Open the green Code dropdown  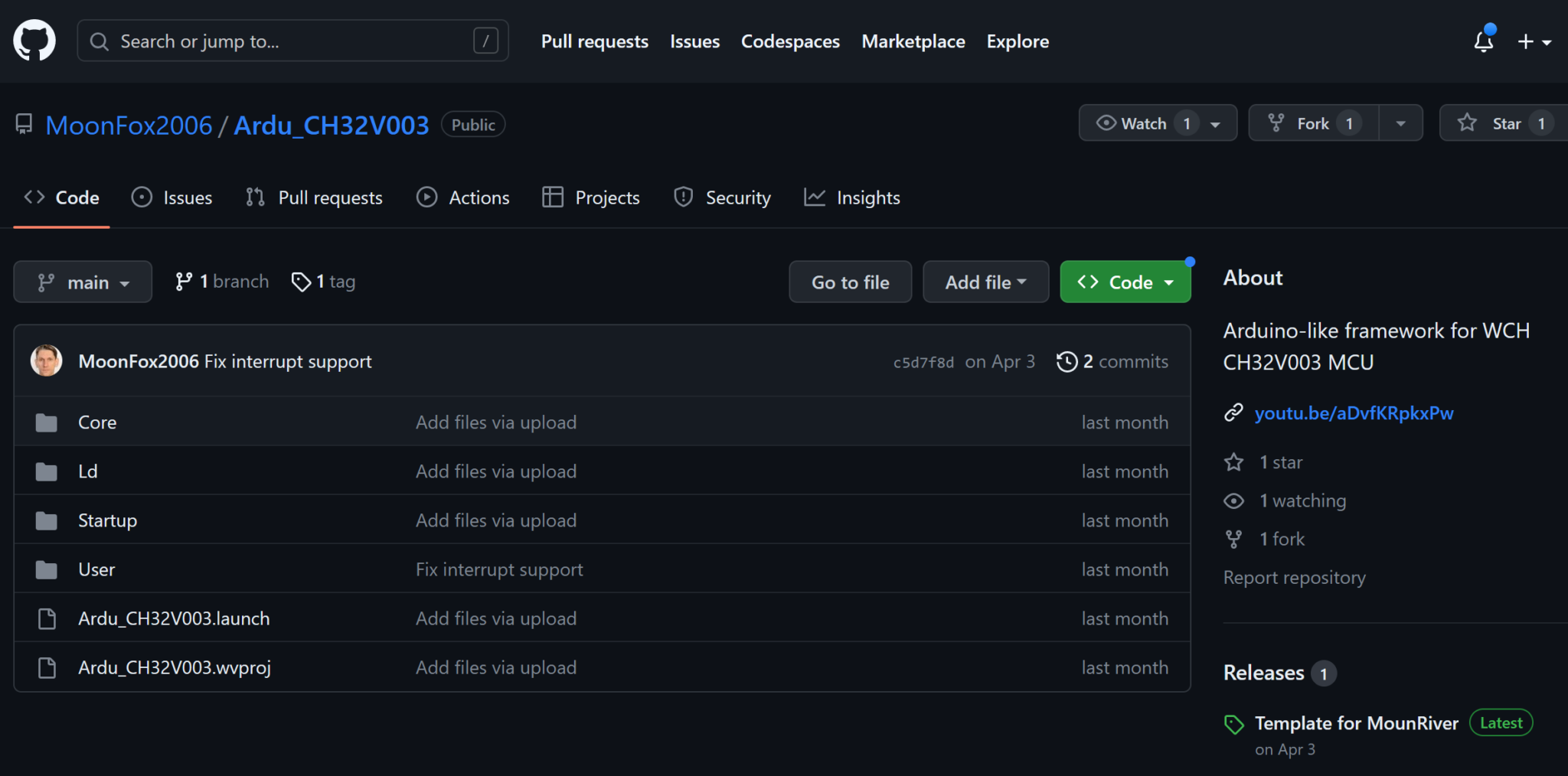pos(1124,282)
